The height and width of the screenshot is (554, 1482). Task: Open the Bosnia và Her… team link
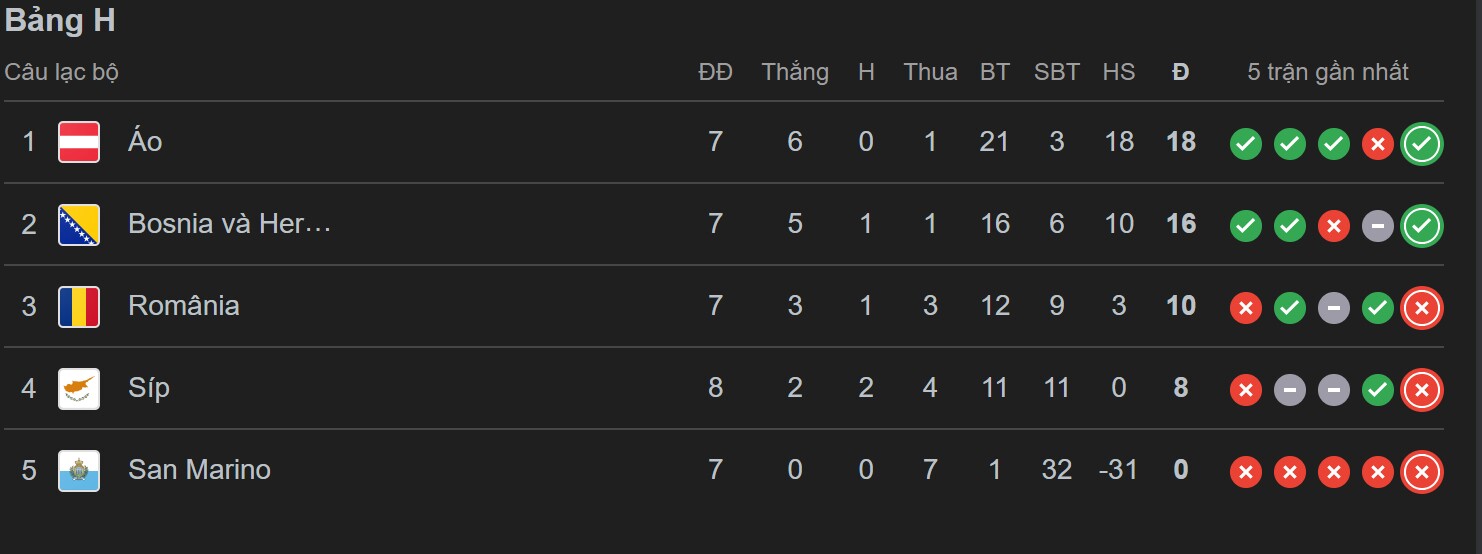(x=229, y=224)
